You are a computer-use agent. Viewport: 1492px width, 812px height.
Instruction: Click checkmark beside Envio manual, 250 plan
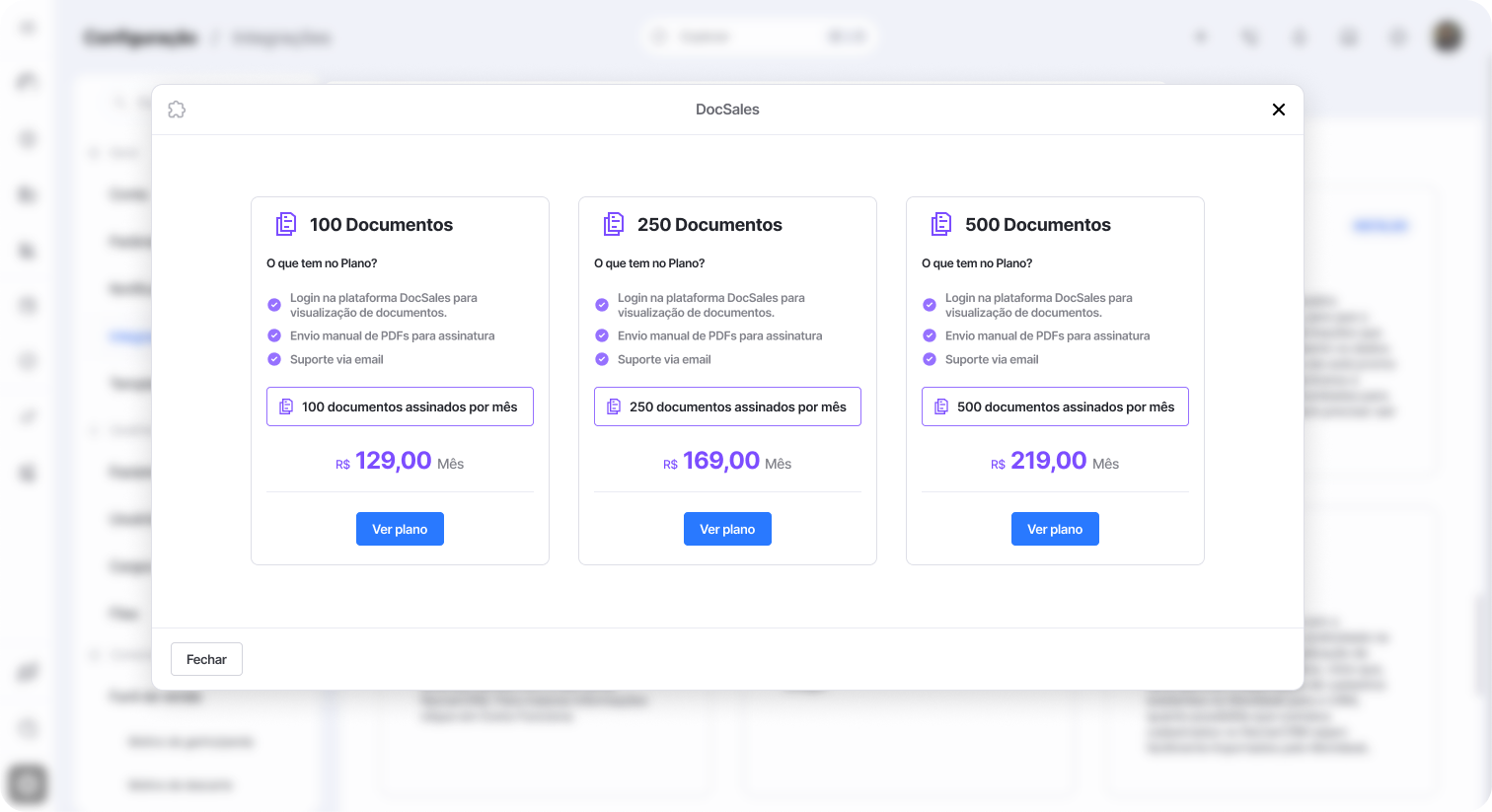click(x=602, y=335)
